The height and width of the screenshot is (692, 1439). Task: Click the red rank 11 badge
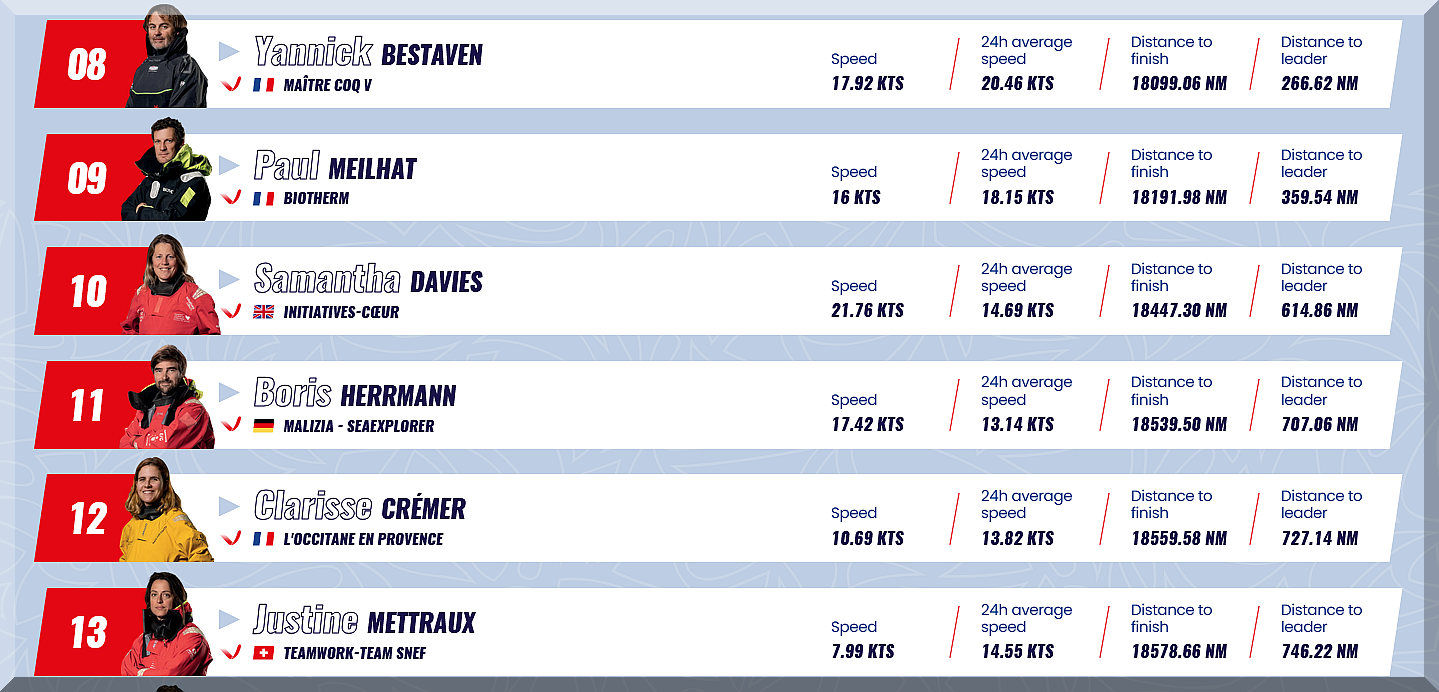[86, 406]
